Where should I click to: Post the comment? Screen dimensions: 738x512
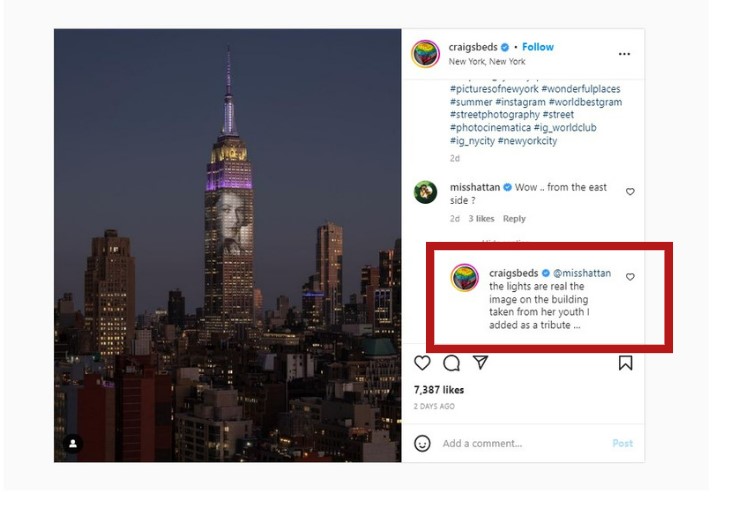click(x=622, y=443)
